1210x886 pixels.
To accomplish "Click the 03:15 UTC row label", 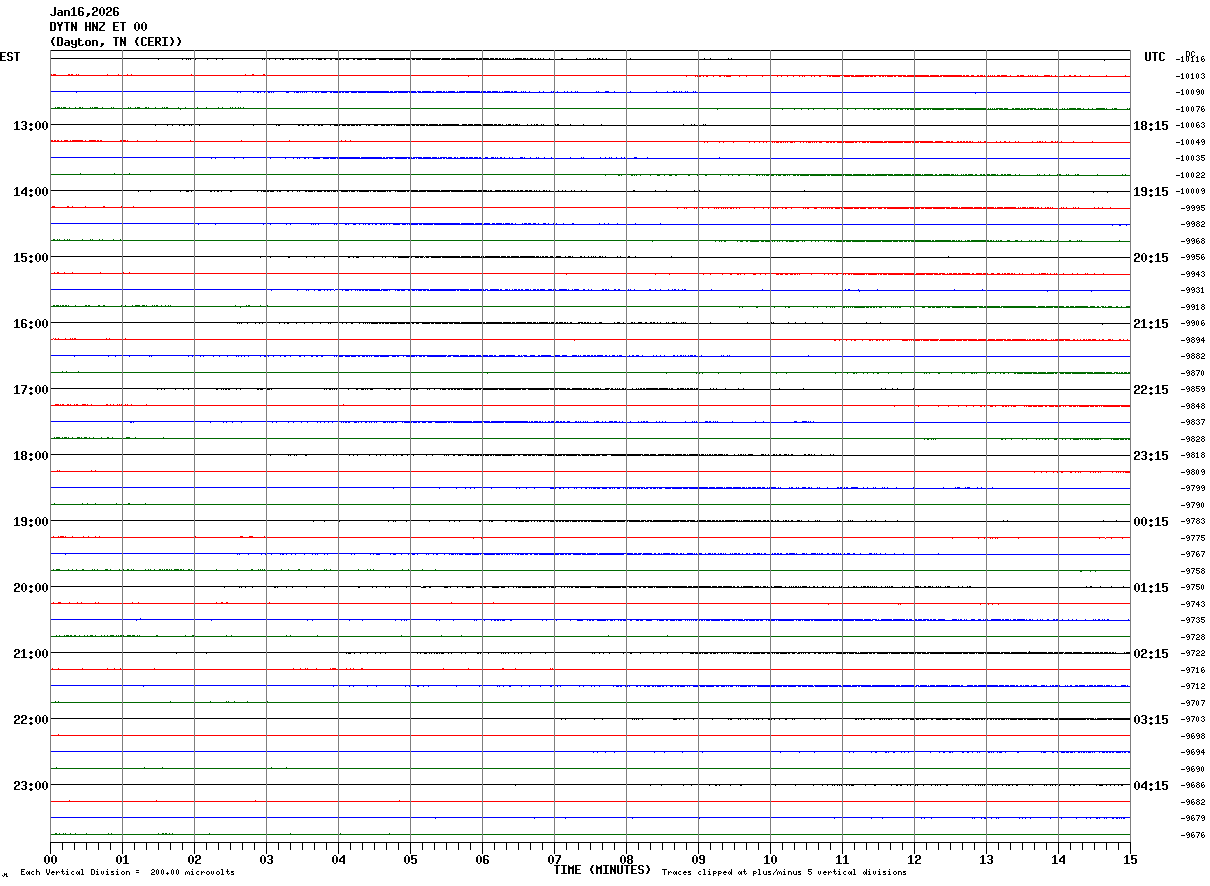I will 1150,719.
